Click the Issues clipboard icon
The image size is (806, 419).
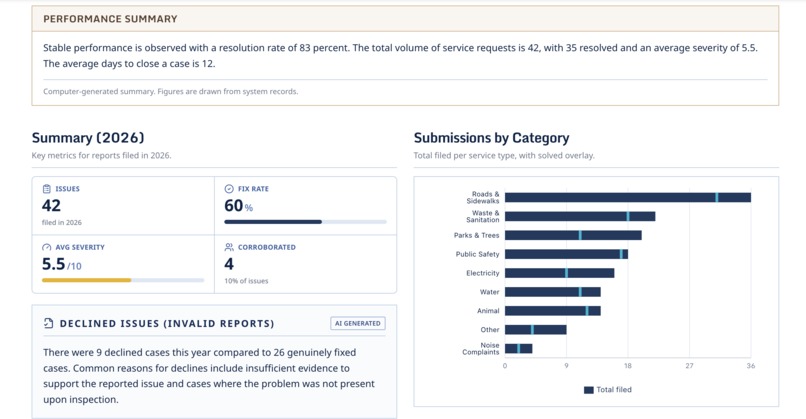pos(47,189)
